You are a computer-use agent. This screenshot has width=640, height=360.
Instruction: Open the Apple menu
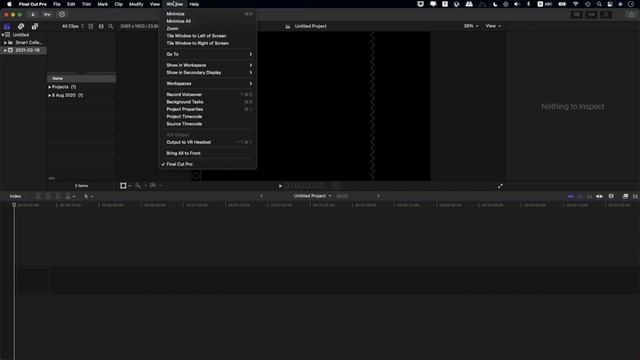pyautogui.click(x=9, y=4)
